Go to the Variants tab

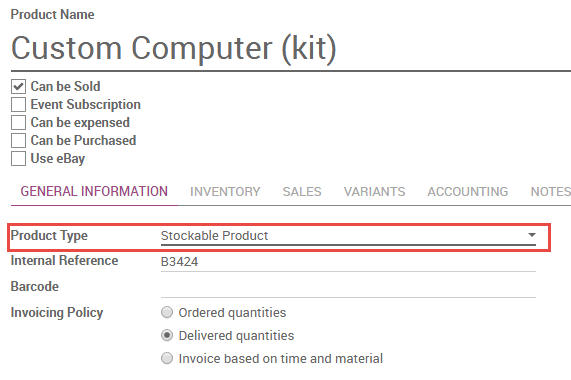[x=374, y=191]
